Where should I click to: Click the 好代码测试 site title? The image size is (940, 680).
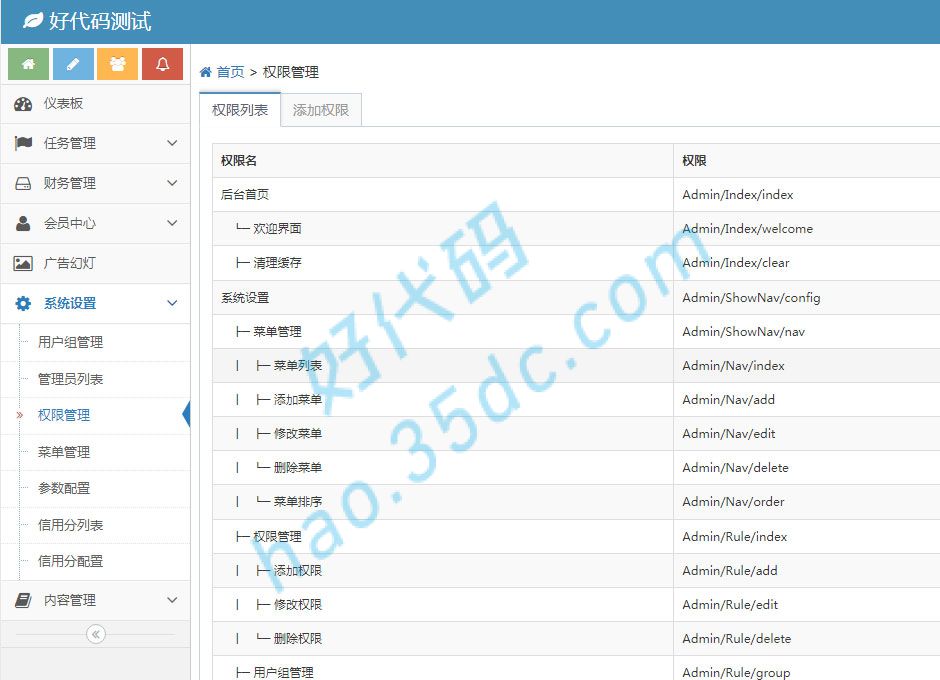pos(100,21)
